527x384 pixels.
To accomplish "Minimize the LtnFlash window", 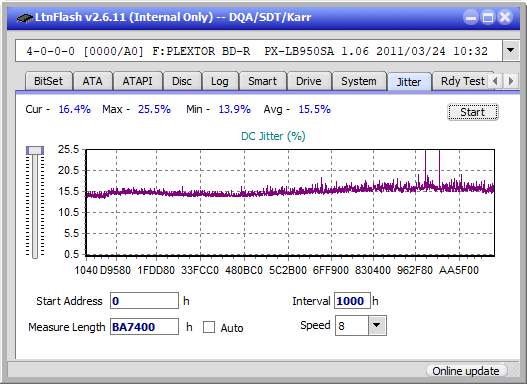I will coord(471,17).
